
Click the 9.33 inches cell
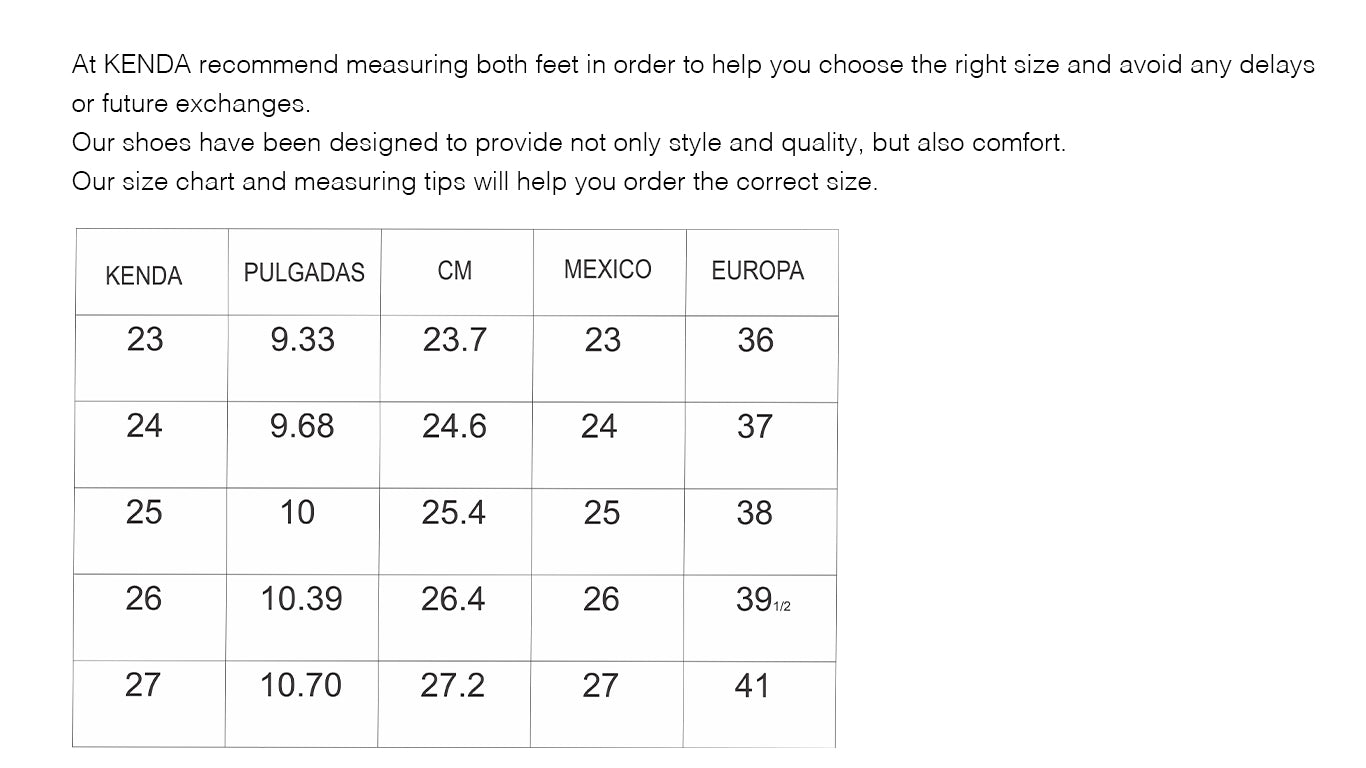[302, 340]
